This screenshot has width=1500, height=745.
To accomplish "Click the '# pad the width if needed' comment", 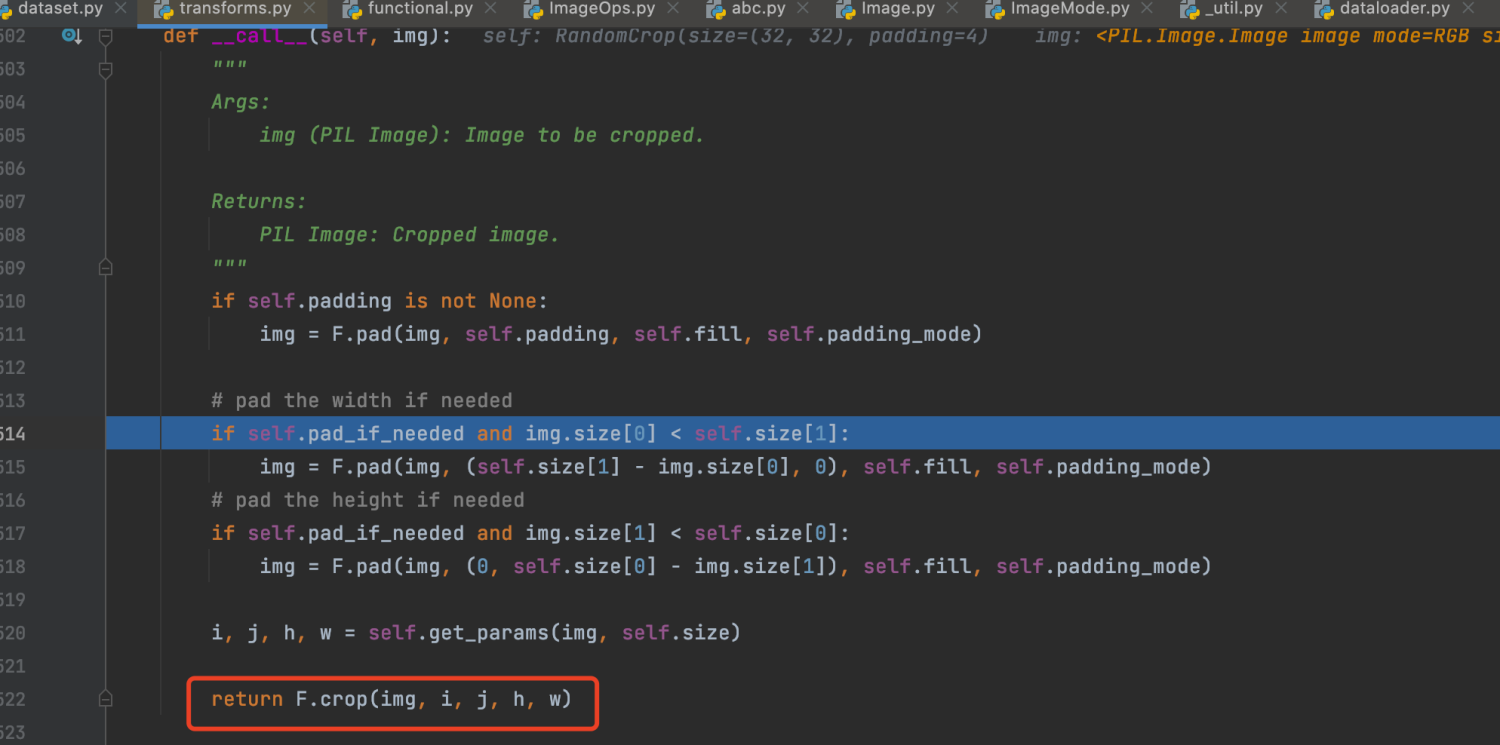I will pyautogui.click(x=362, y=400).
